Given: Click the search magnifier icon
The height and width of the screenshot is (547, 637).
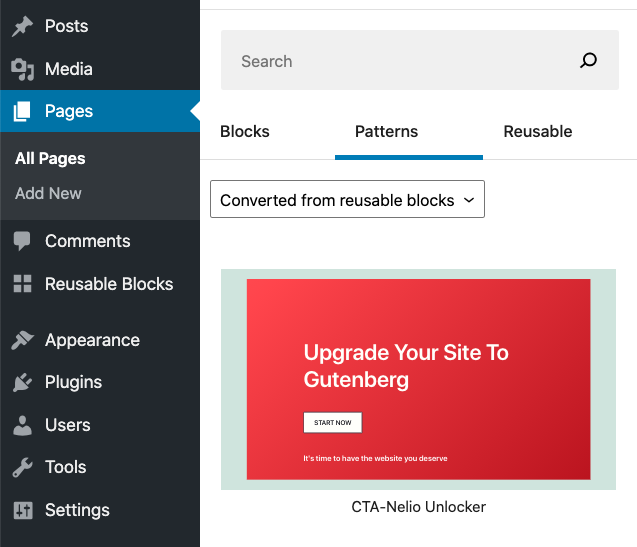Looking at the screenshot, I should tap(589, 61).
